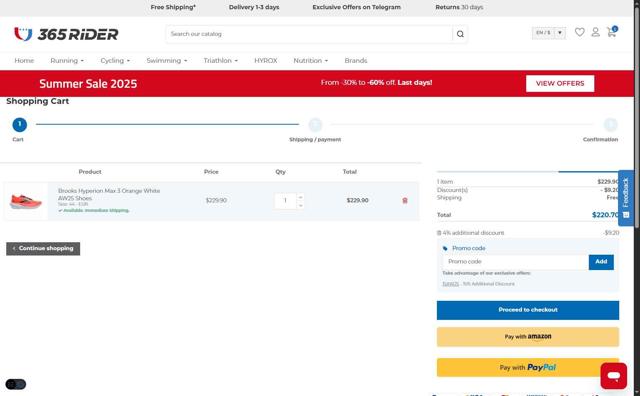Click the Returns 30 days header text
The height and width of the screenshot is (396, 640).
[459, 7]
